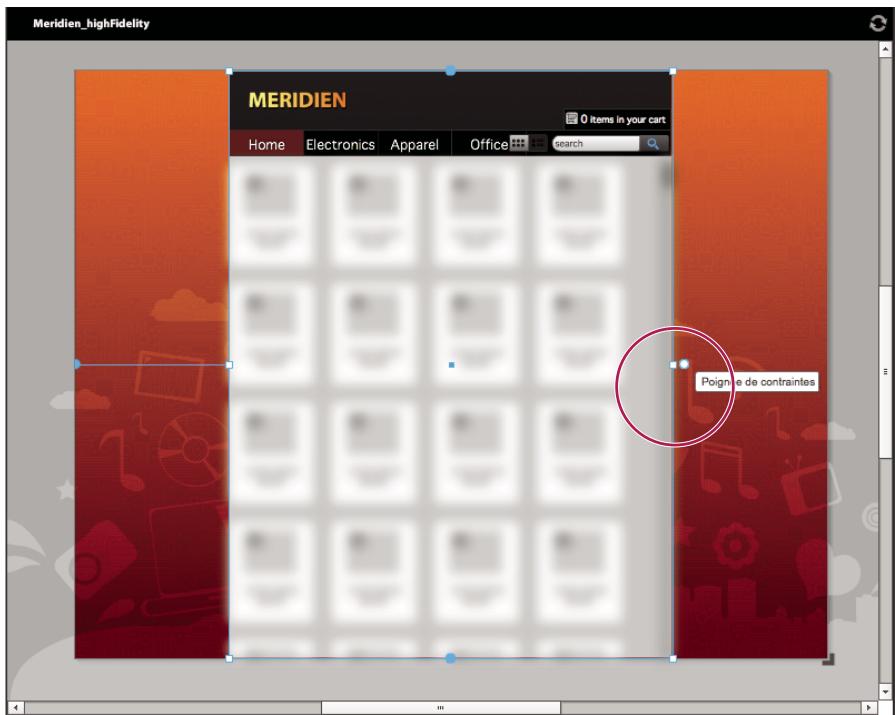Click the 'Poignée de contraintes' tooltip
Image resolution: width=895 pixels, height=715 pixels.
click(x=757, y=382)
